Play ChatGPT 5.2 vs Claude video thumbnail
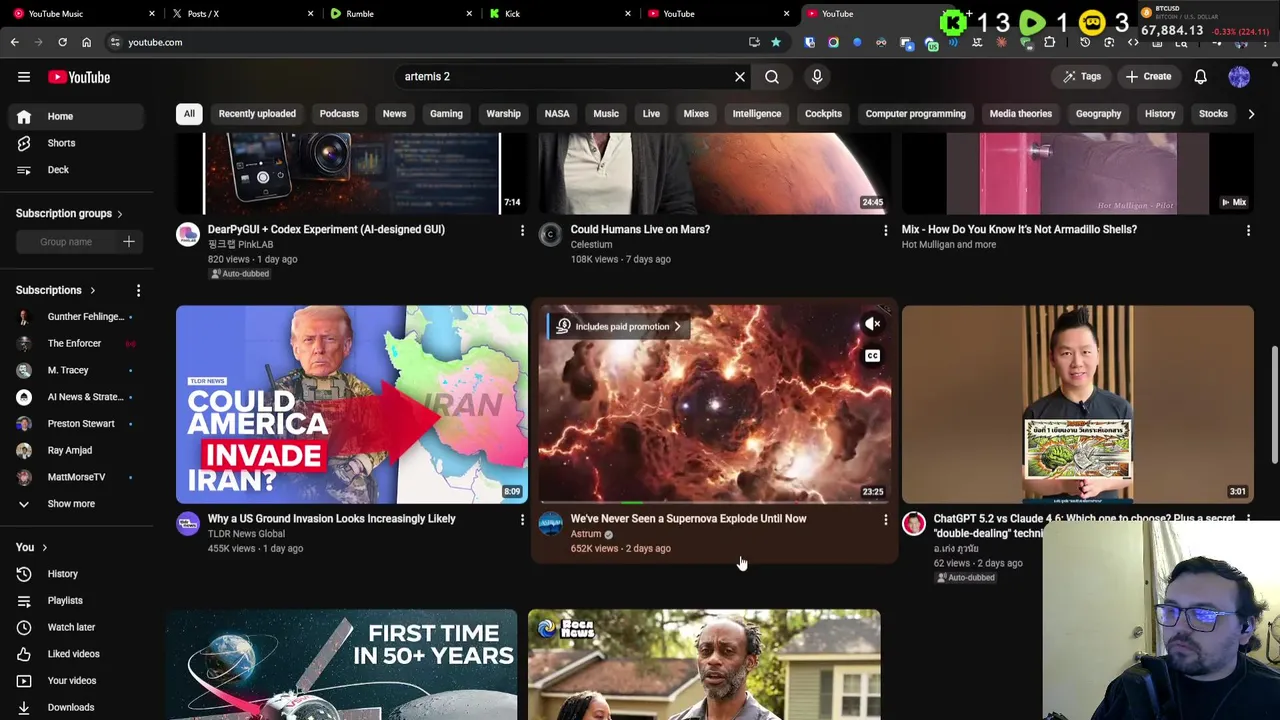The height and width of the screenshot is (720, 1280). pos(1078,405)
